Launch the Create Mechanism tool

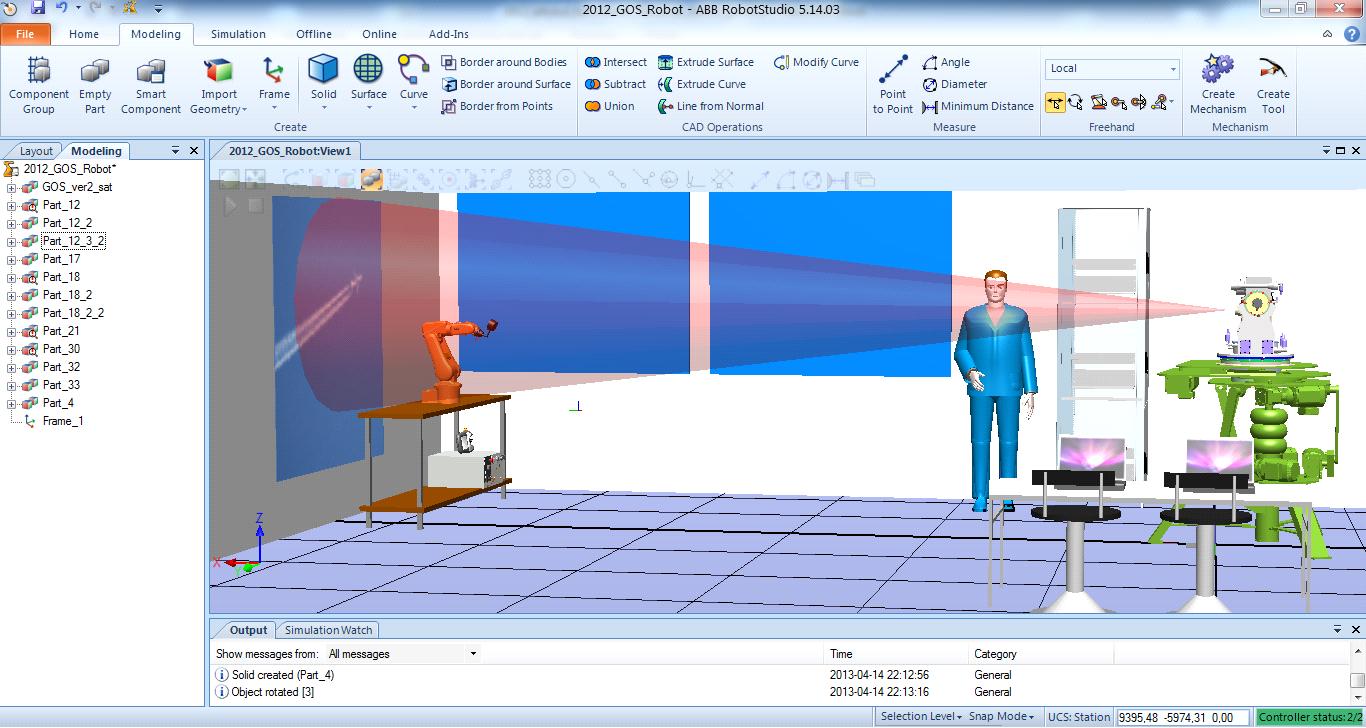(x=1218, y=85)
